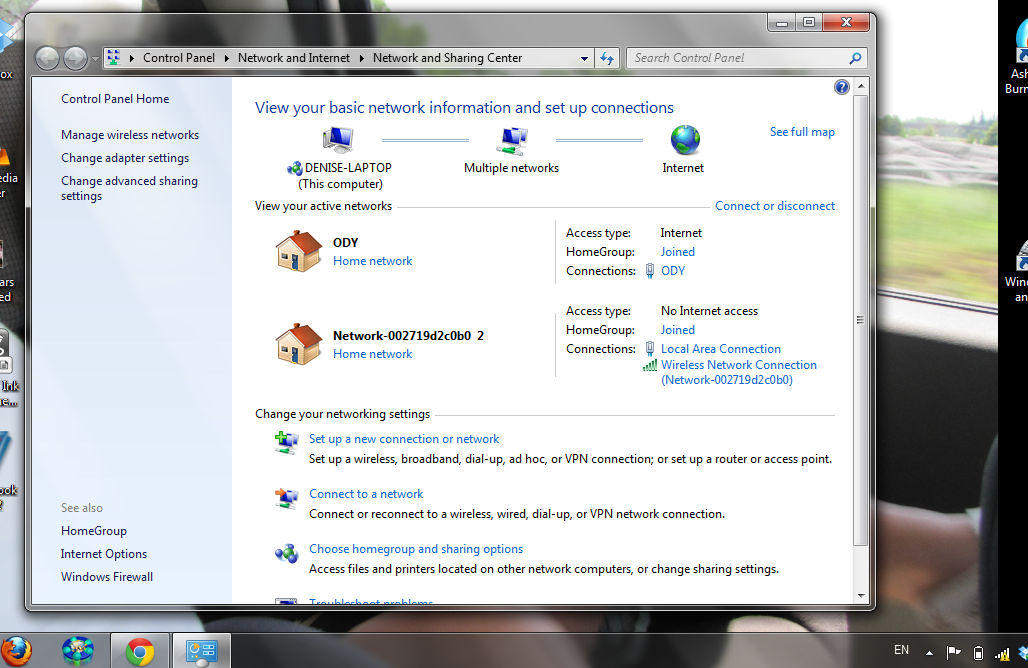Open Manage wireless networks
Screen dimensions: 1028x668
pos(130,134)
